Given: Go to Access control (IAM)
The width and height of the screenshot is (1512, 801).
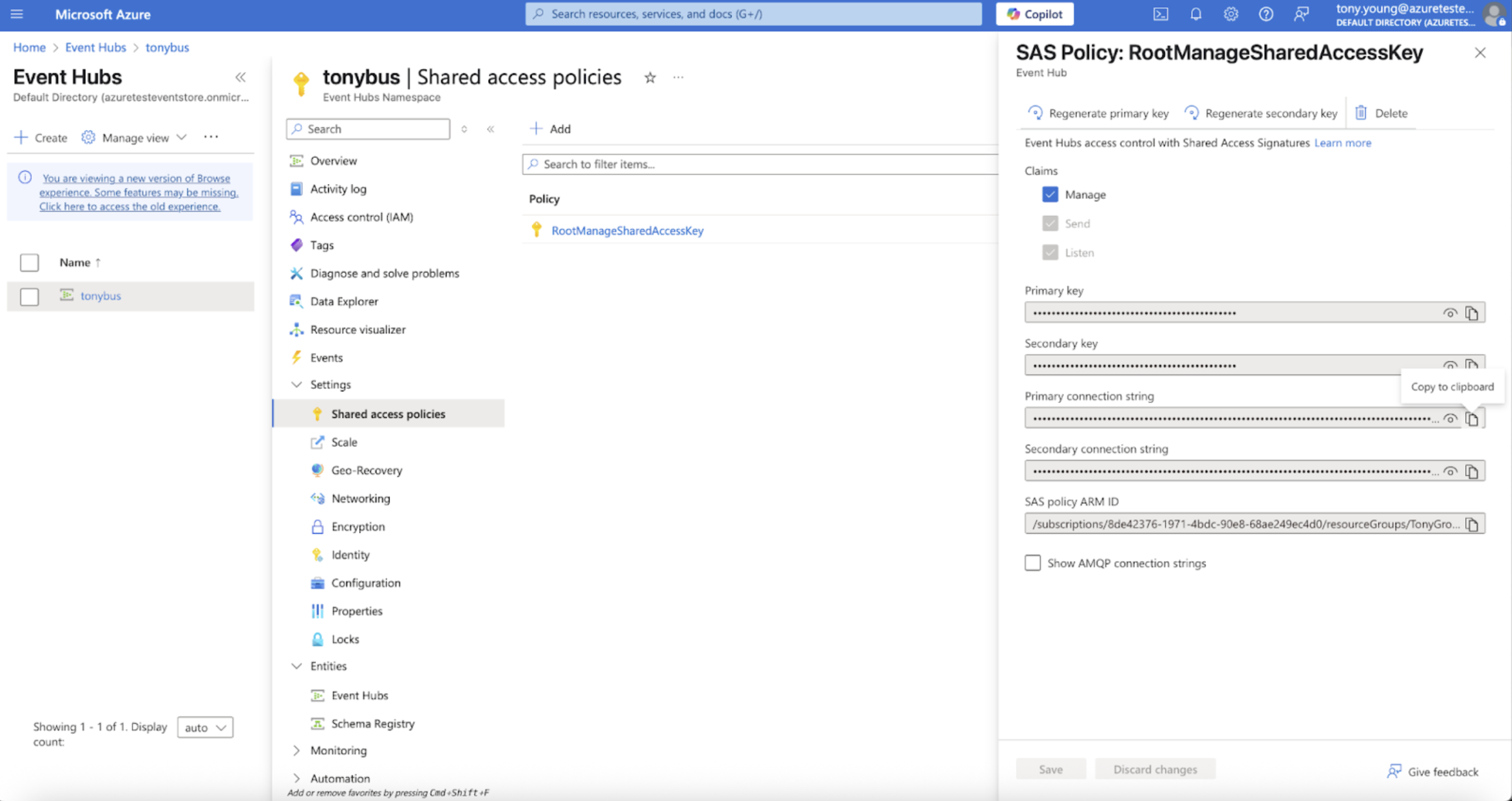Looking at the screenshot, I should point(361,217).
